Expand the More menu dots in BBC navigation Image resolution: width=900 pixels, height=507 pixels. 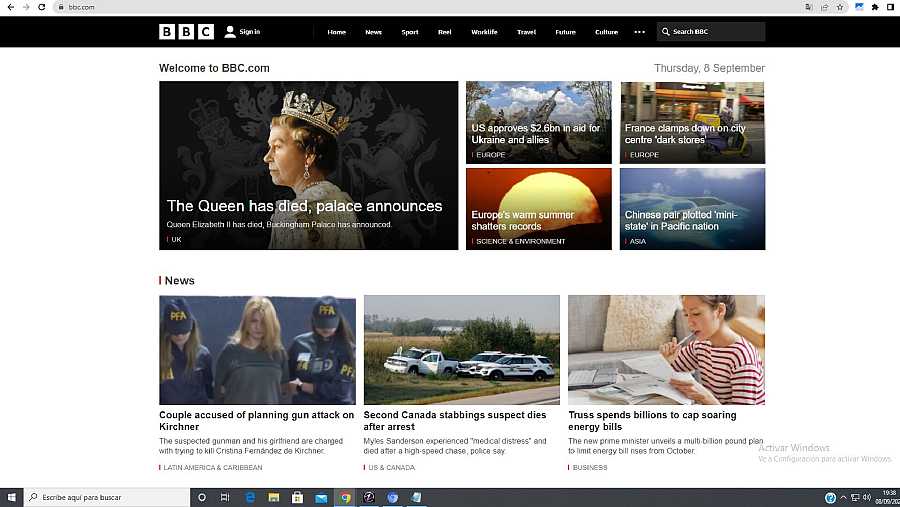640,32
